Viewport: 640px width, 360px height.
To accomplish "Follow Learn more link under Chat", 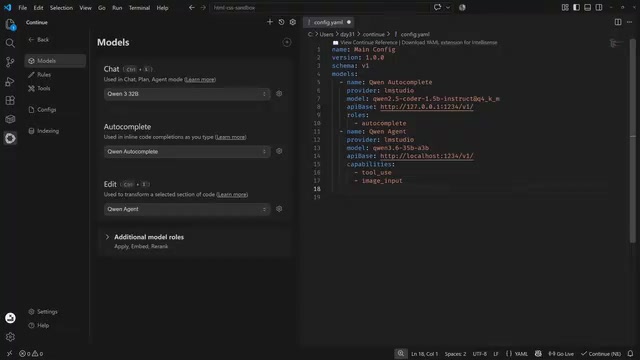I will tap(200, 80).
